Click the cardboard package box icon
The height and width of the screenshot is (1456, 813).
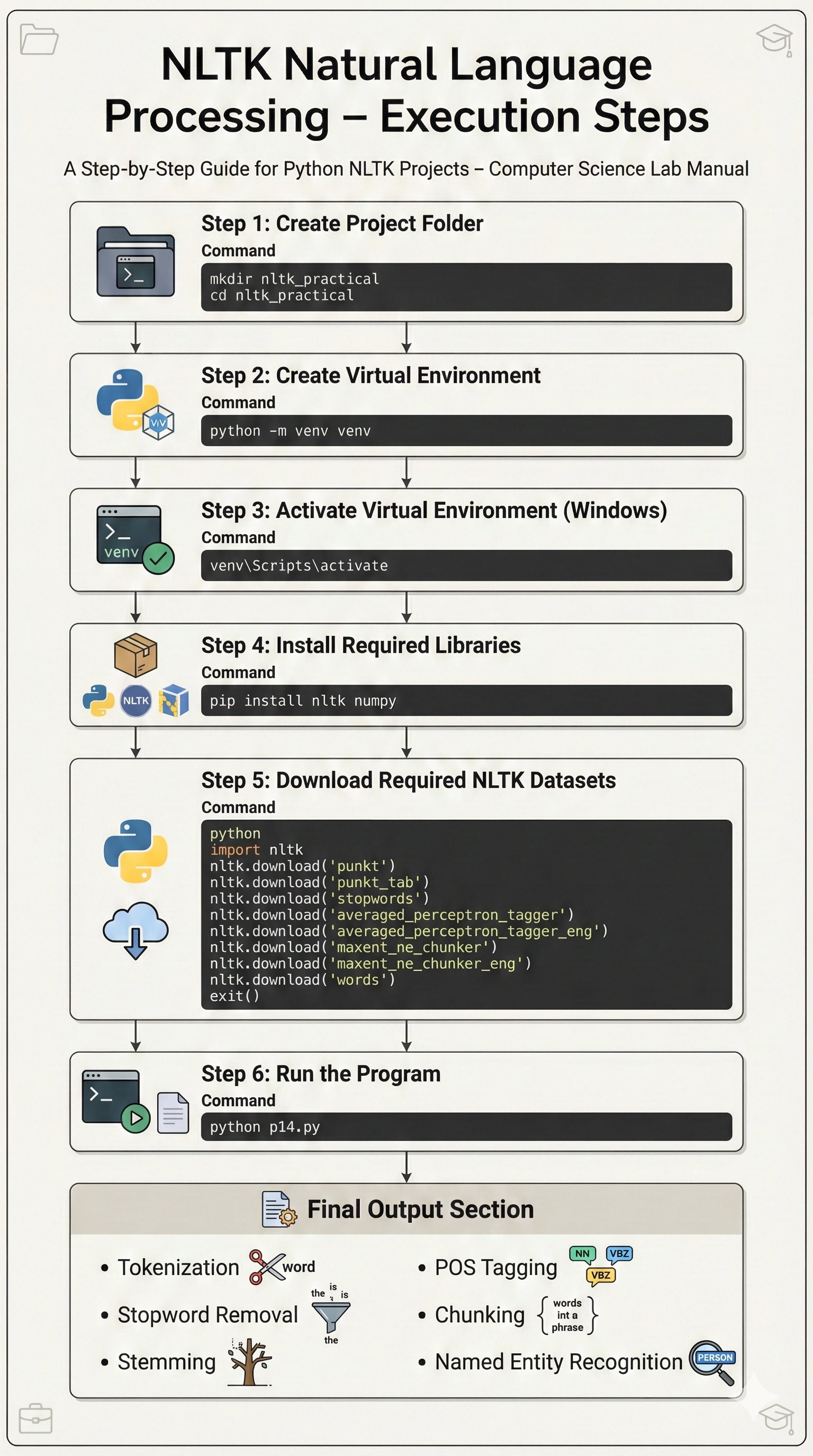click(x=135, y=654)
